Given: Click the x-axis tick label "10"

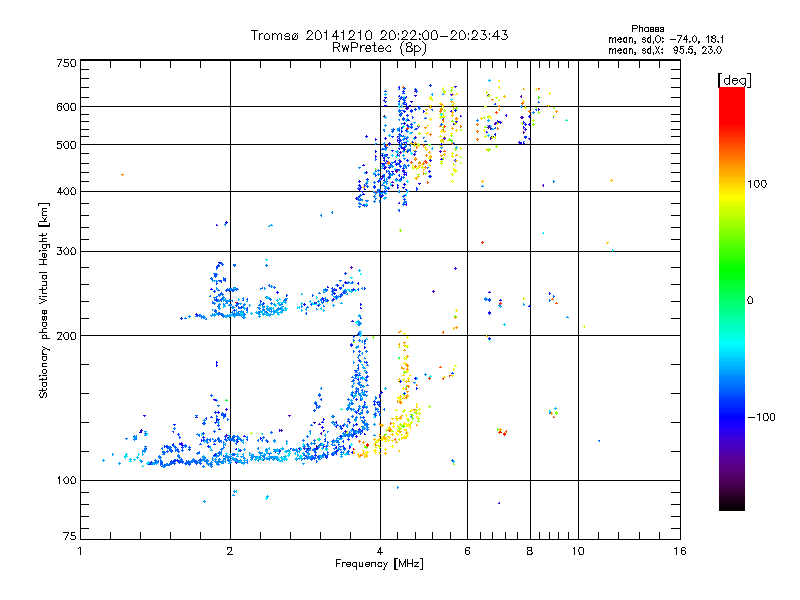Looking at the screenshot, I should coord(578,551).
